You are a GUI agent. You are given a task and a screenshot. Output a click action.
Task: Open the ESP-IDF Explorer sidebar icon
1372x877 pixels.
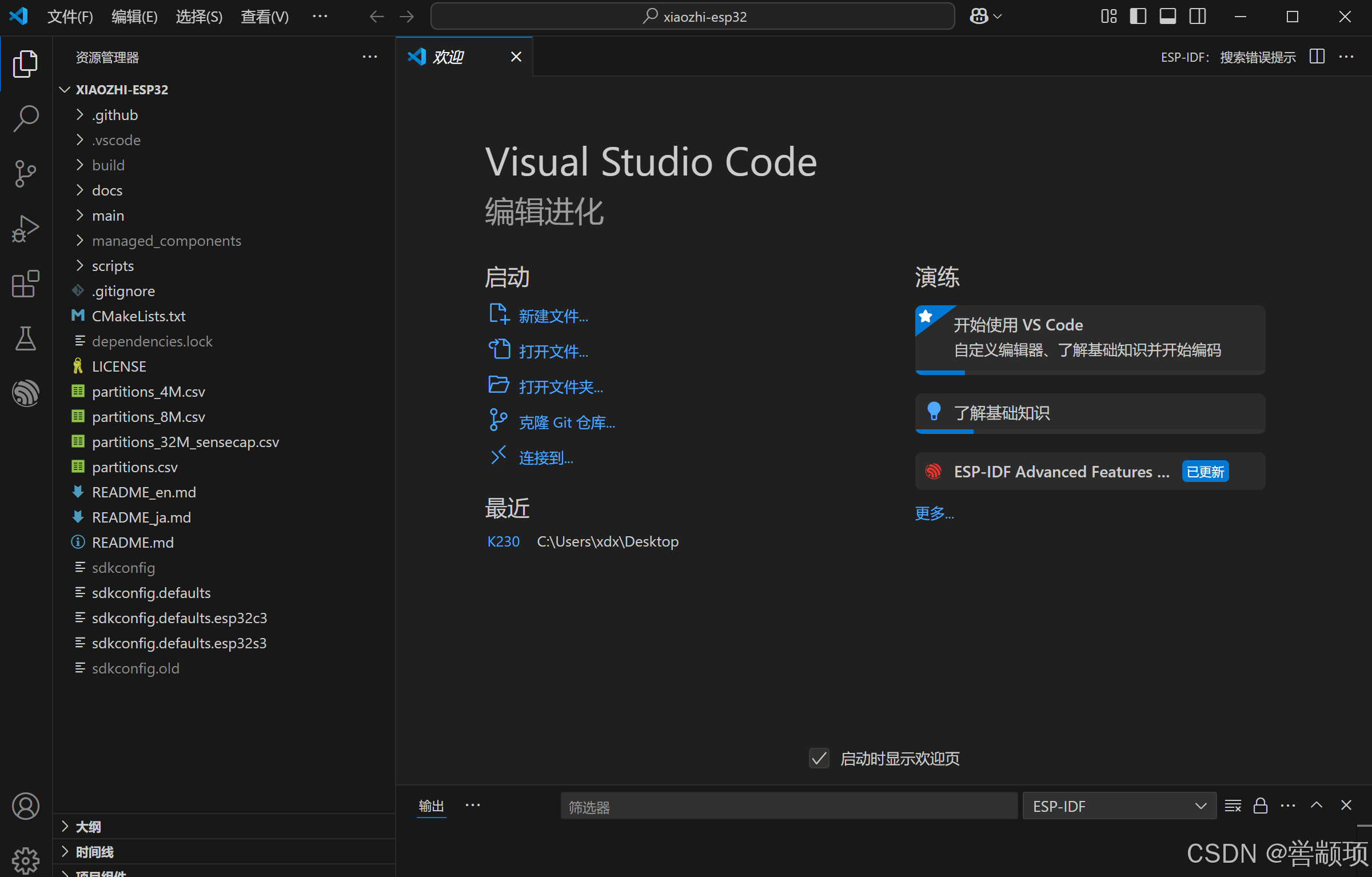pyautogui.click(x=26, y=393)
